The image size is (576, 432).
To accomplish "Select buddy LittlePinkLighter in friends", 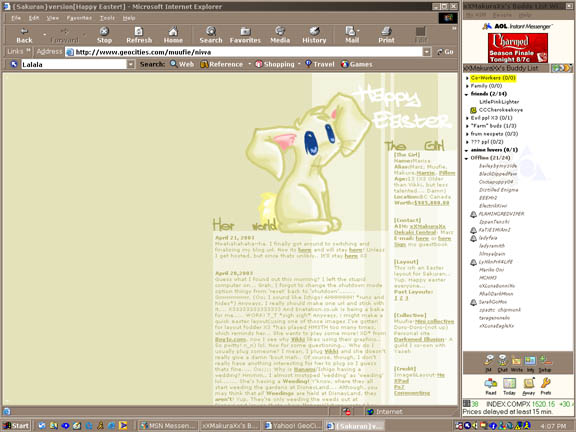I will pos(499,102).
